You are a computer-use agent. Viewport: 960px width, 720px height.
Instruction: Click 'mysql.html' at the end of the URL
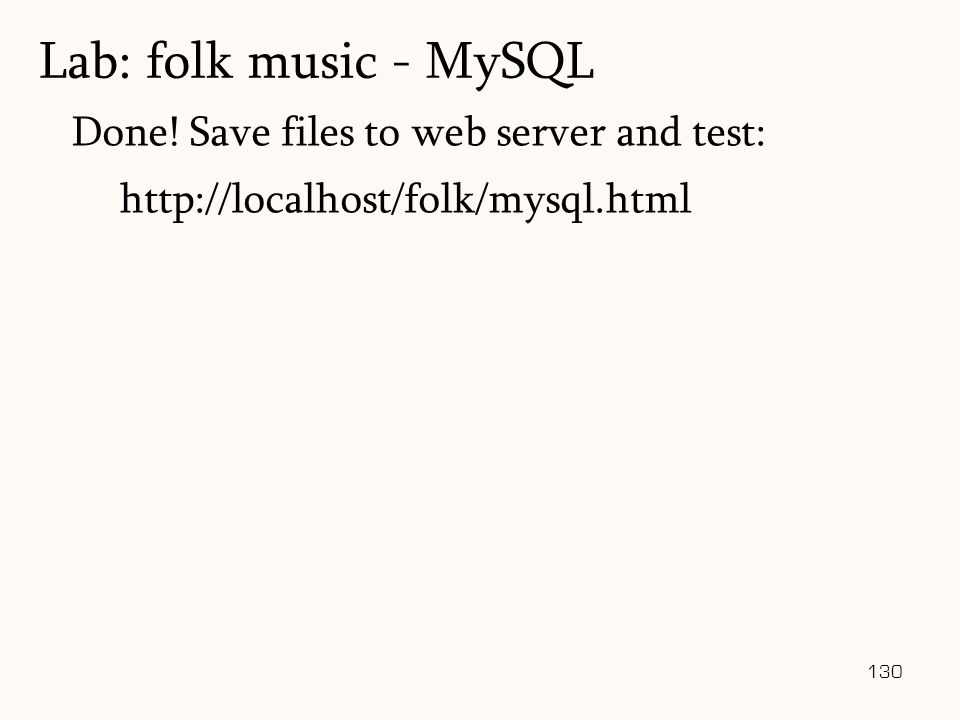(x=590, y=200)
